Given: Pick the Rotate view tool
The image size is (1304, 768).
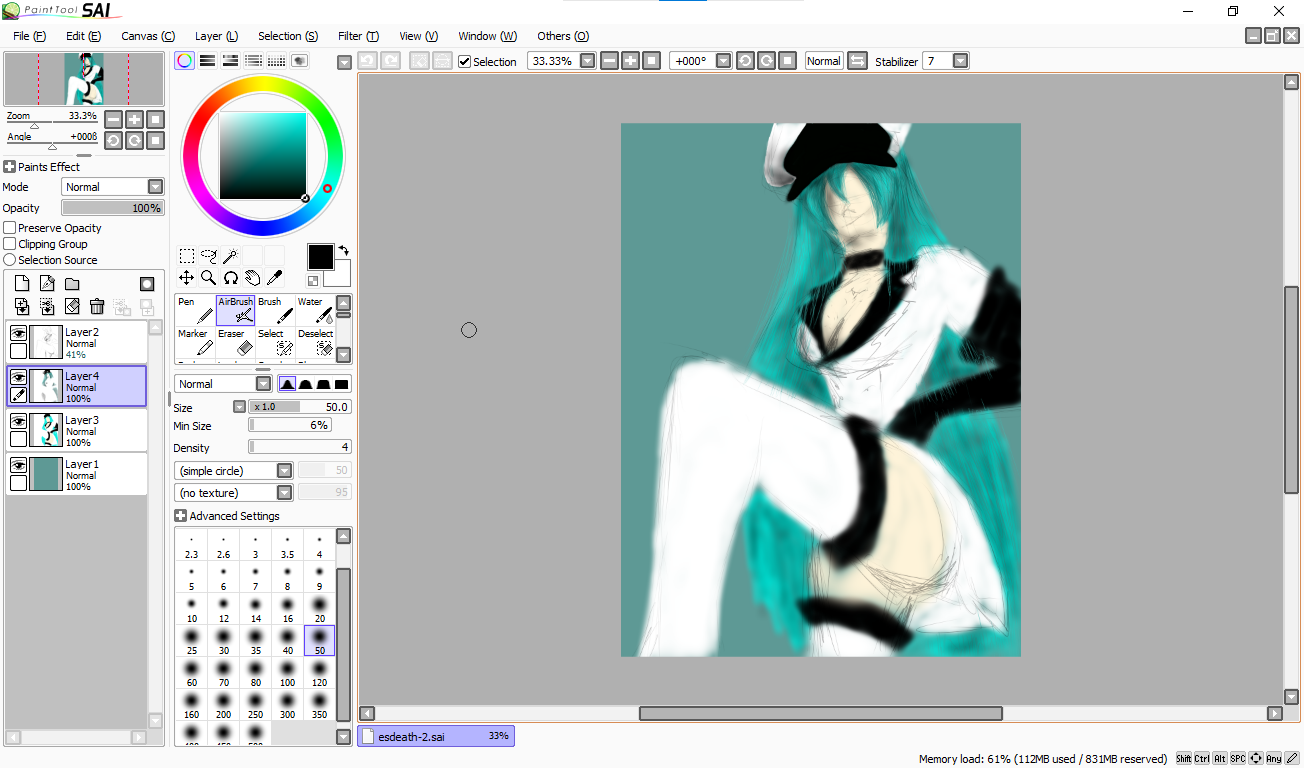Looking at the screenshot, I should click(x=230, y=278).
